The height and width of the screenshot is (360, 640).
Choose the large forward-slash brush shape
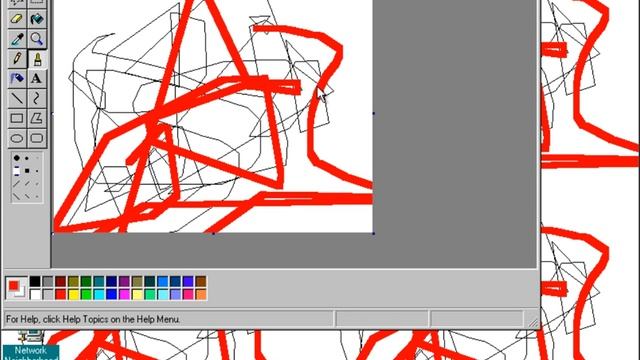click(16, 184)
